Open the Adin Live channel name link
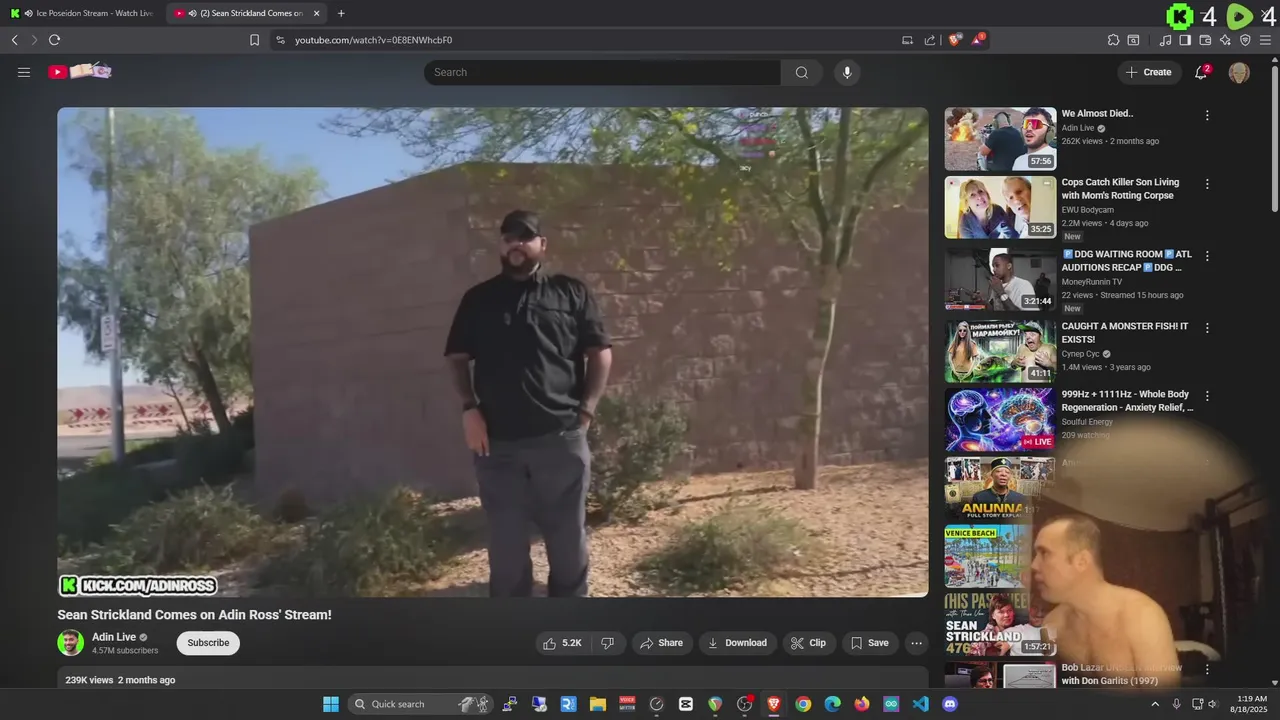Image resolution: width=1280 pixels, height=720 pixels. 114,637
